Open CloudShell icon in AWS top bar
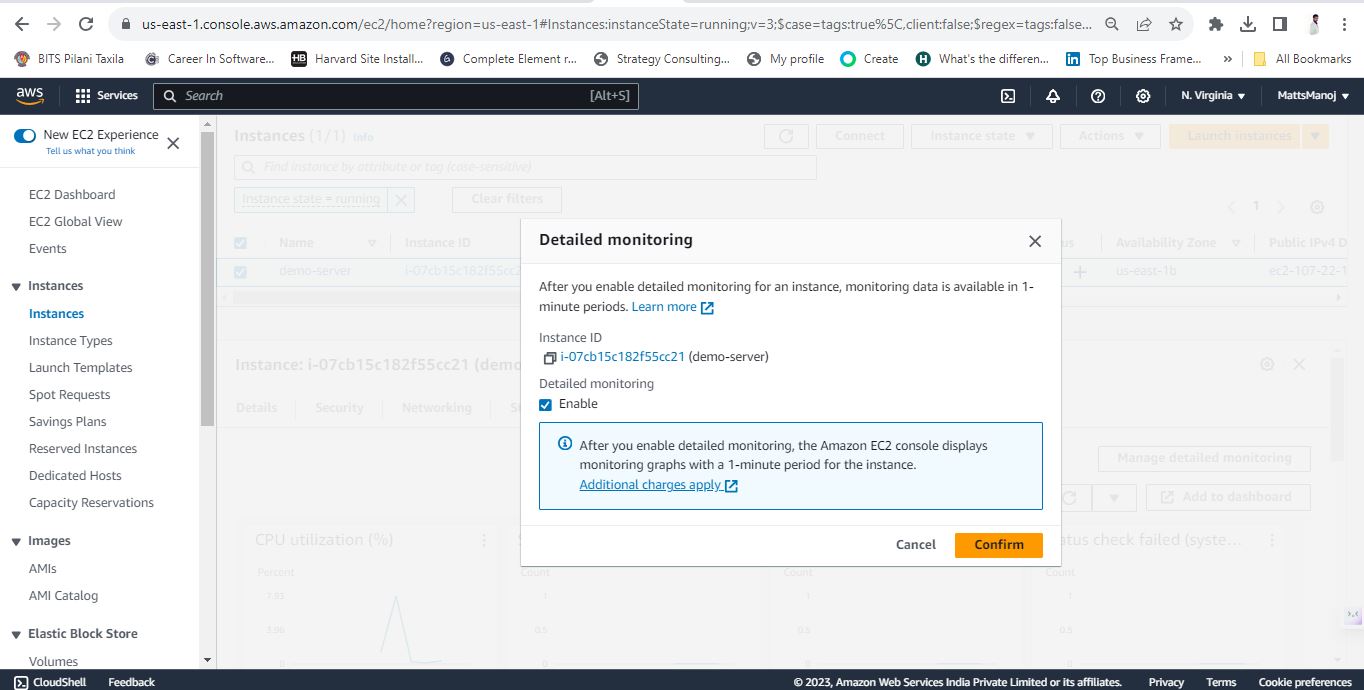This screenshot has width=1364, height=690. 1009,96
